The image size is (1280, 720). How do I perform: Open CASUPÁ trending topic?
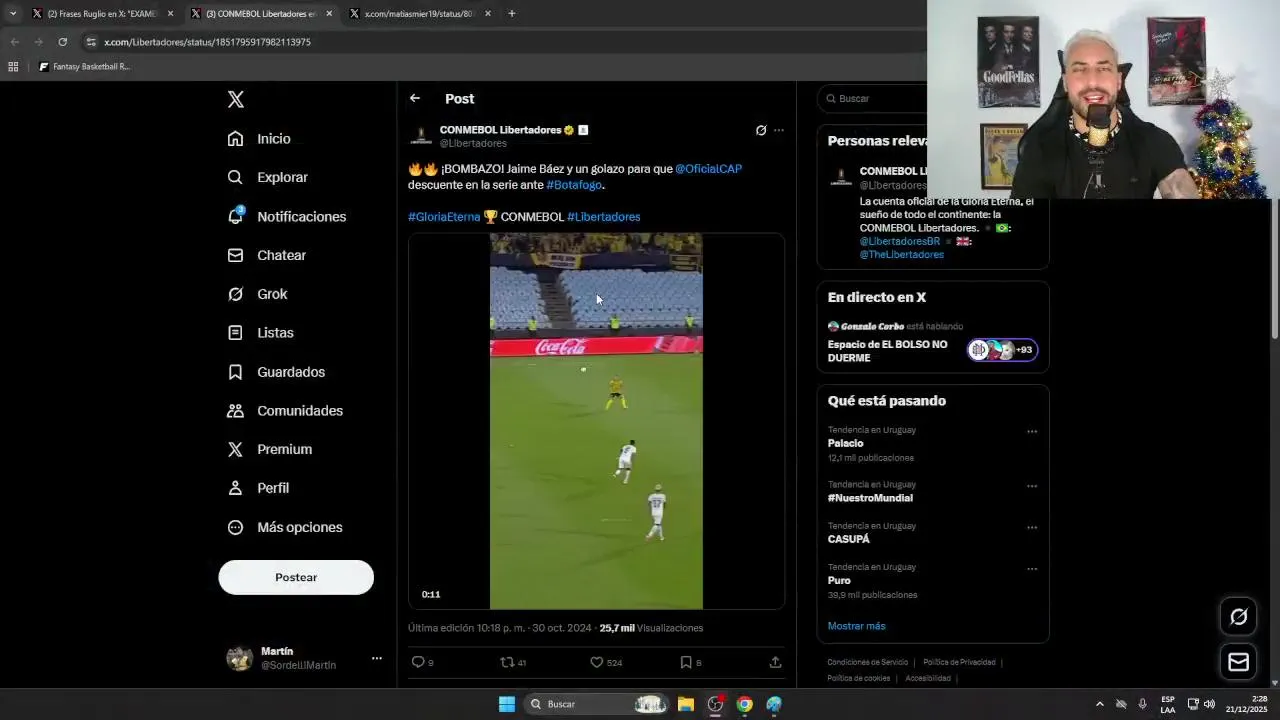coord(849,539)
